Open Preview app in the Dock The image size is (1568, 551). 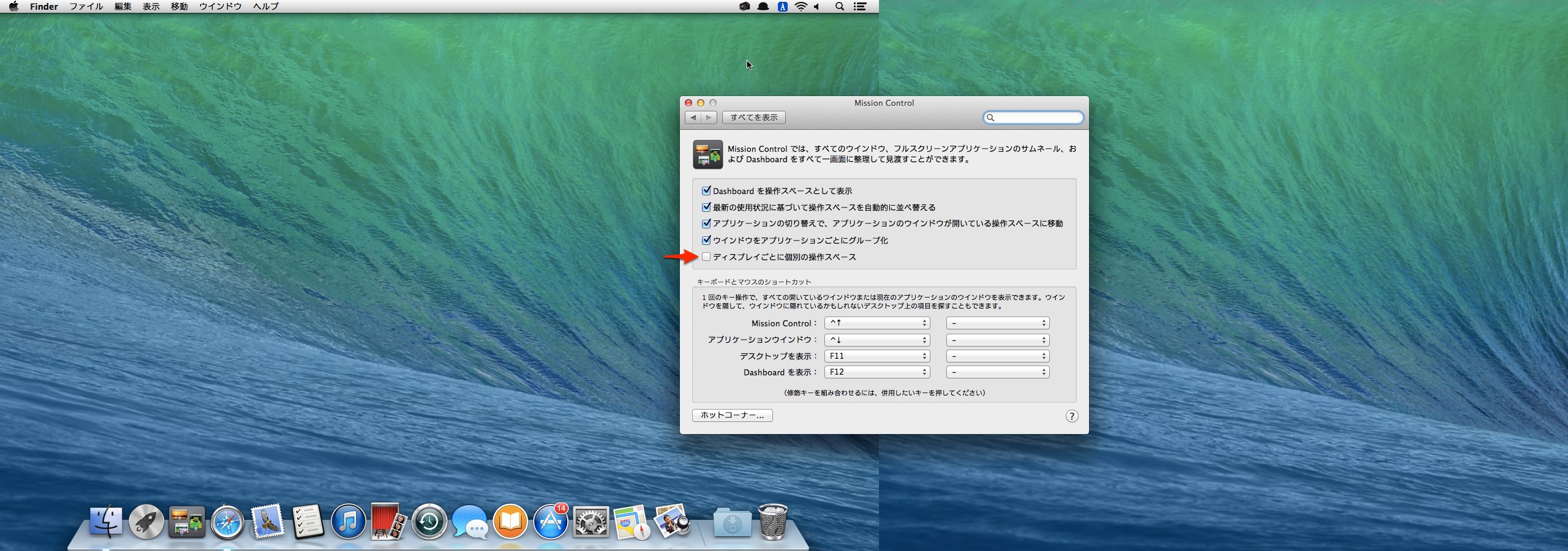672,522
